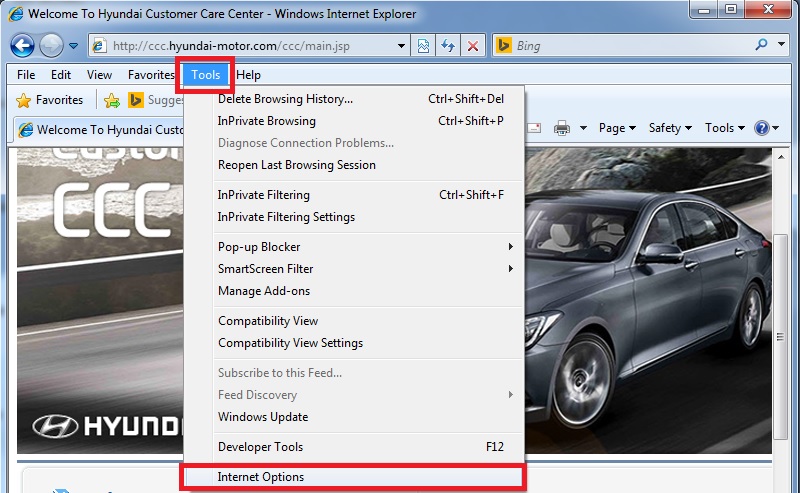This screenshot has width=800, height=493.
Task: Open the Tools command bar dropdown
Action: click(x=724, y=128)
